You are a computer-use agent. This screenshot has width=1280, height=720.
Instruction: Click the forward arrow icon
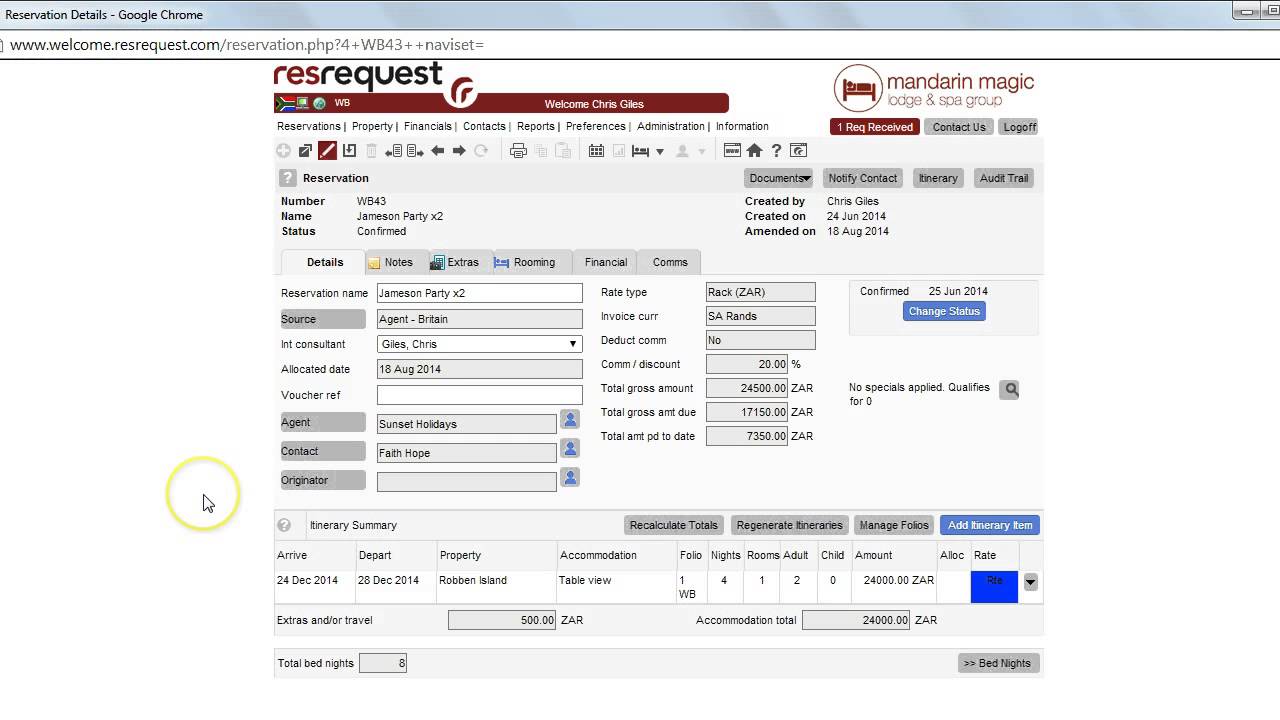click(x=459, y=151)
